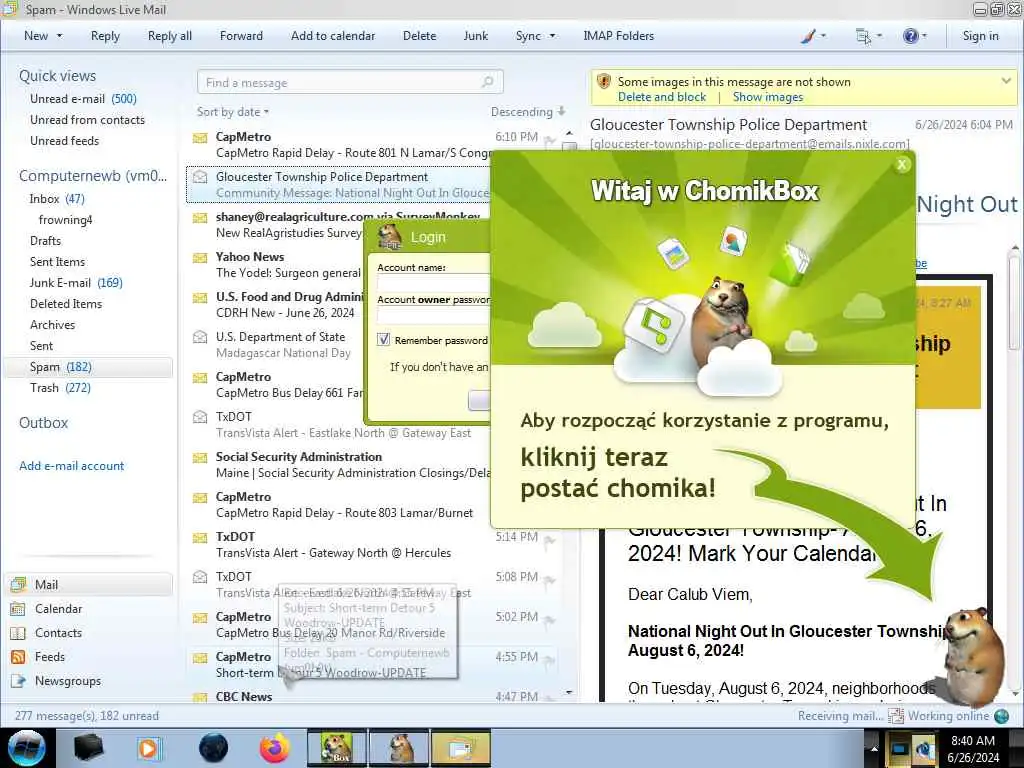Click Add to calendar in the toolbar
Screen dimensions: 1024x768
[x=333, y=36]
